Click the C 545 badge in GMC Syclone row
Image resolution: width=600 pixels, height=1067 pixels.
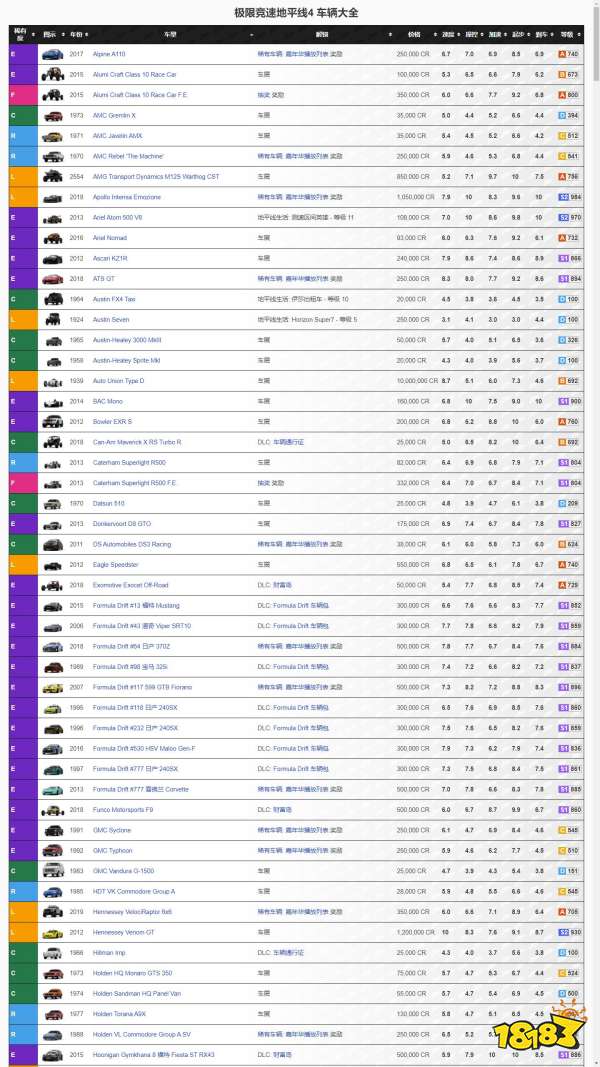click(x=568, y=830)
